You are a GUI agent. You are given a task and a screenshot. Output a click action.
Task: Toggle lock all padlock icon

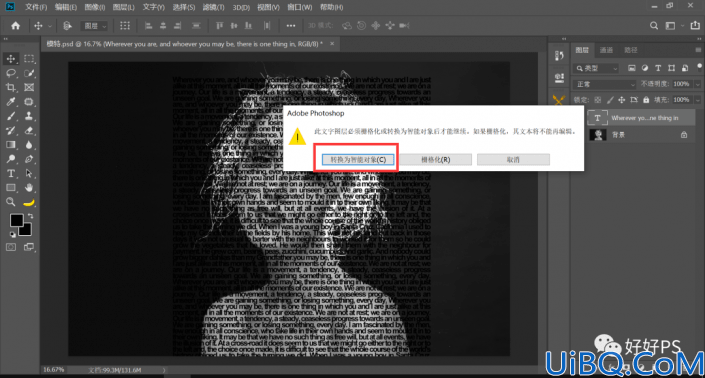point(646,100)
